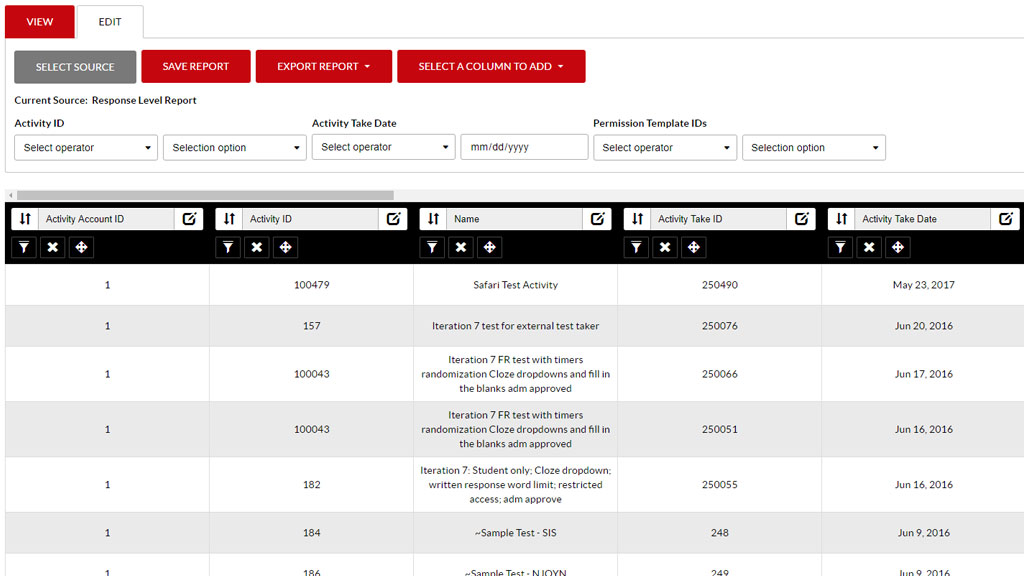Expand Select a Column to Add menu
Viewport: 1024px width, 576px height.
[x=491, y=67]
